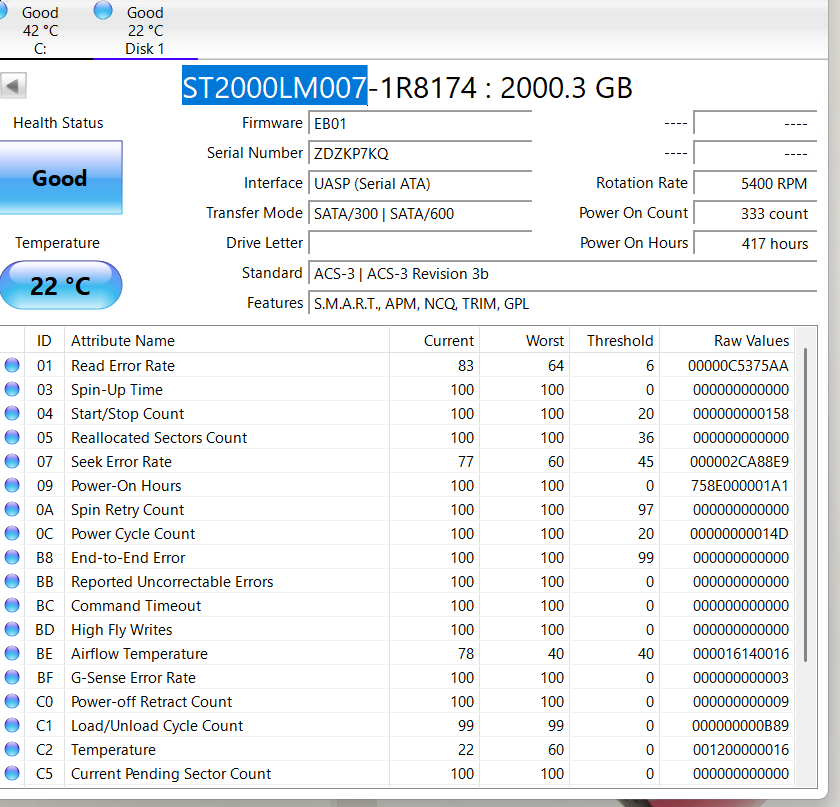
Task: Click raw value 000016140016
Action: pos(740,654)
